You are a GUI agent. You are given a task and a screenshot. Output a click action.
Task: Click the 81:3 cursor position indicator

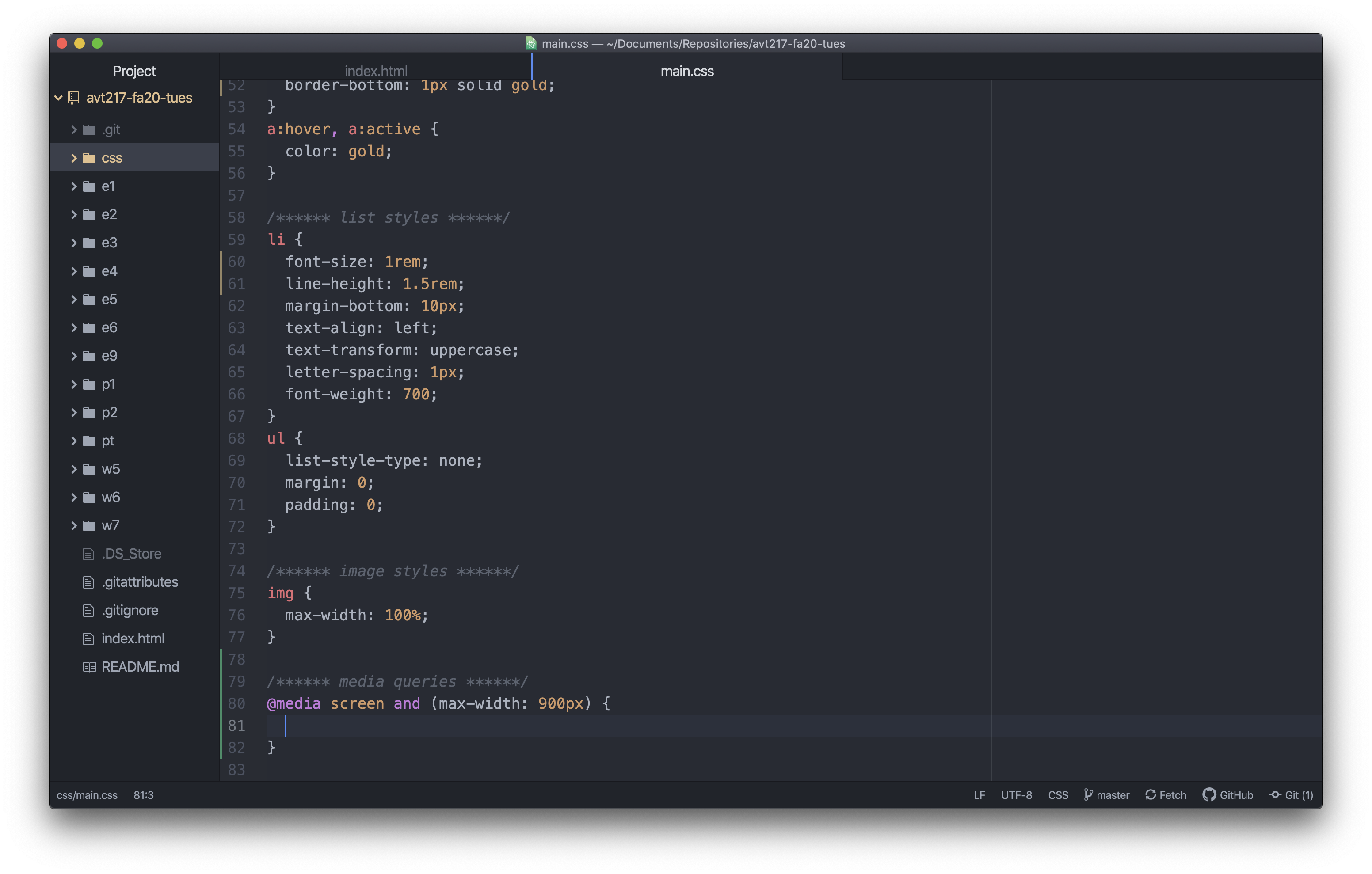tap(144, 795)
